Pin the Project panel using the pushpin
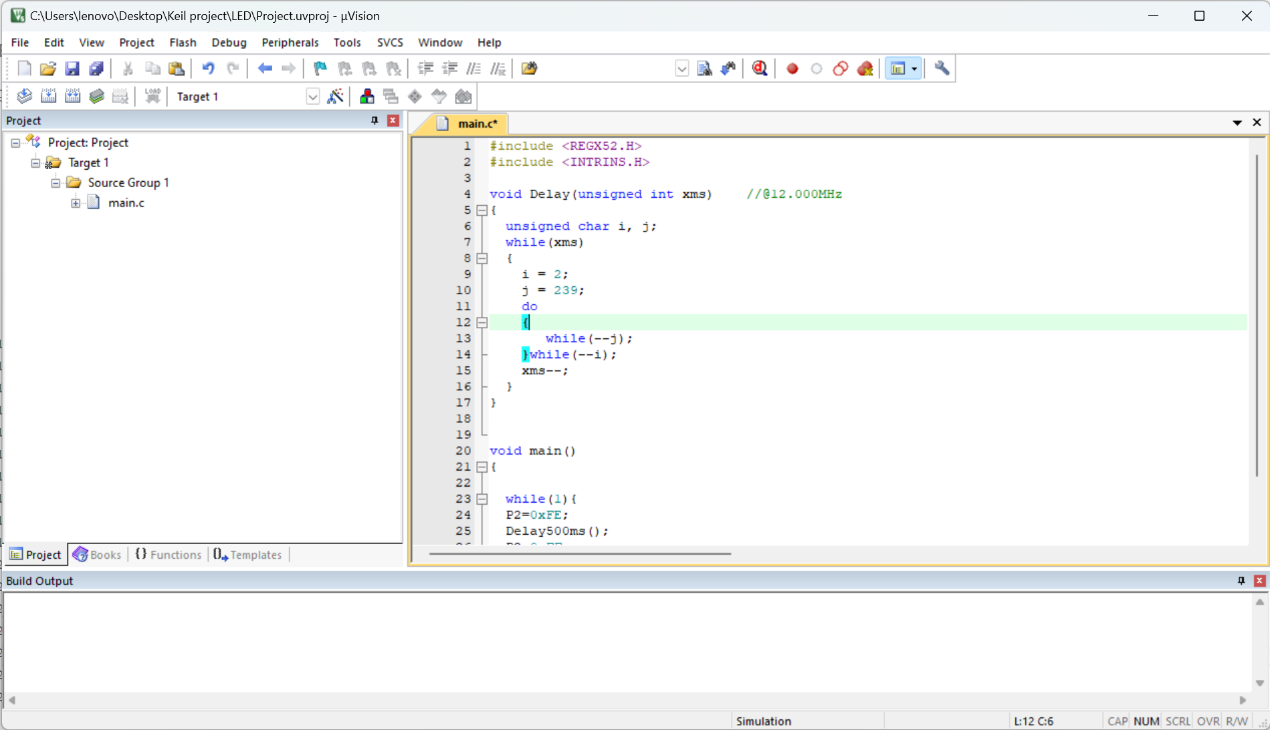 click(x=375, y=121)
